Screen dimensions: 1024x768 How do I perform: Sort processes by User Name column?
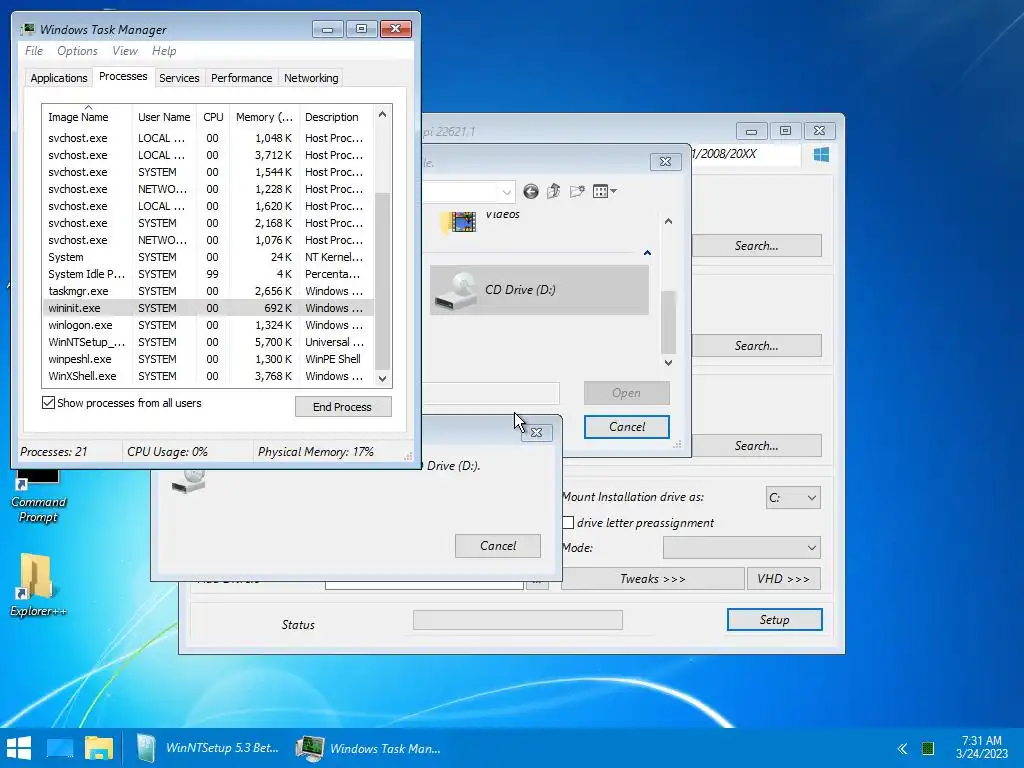point(165,117)
